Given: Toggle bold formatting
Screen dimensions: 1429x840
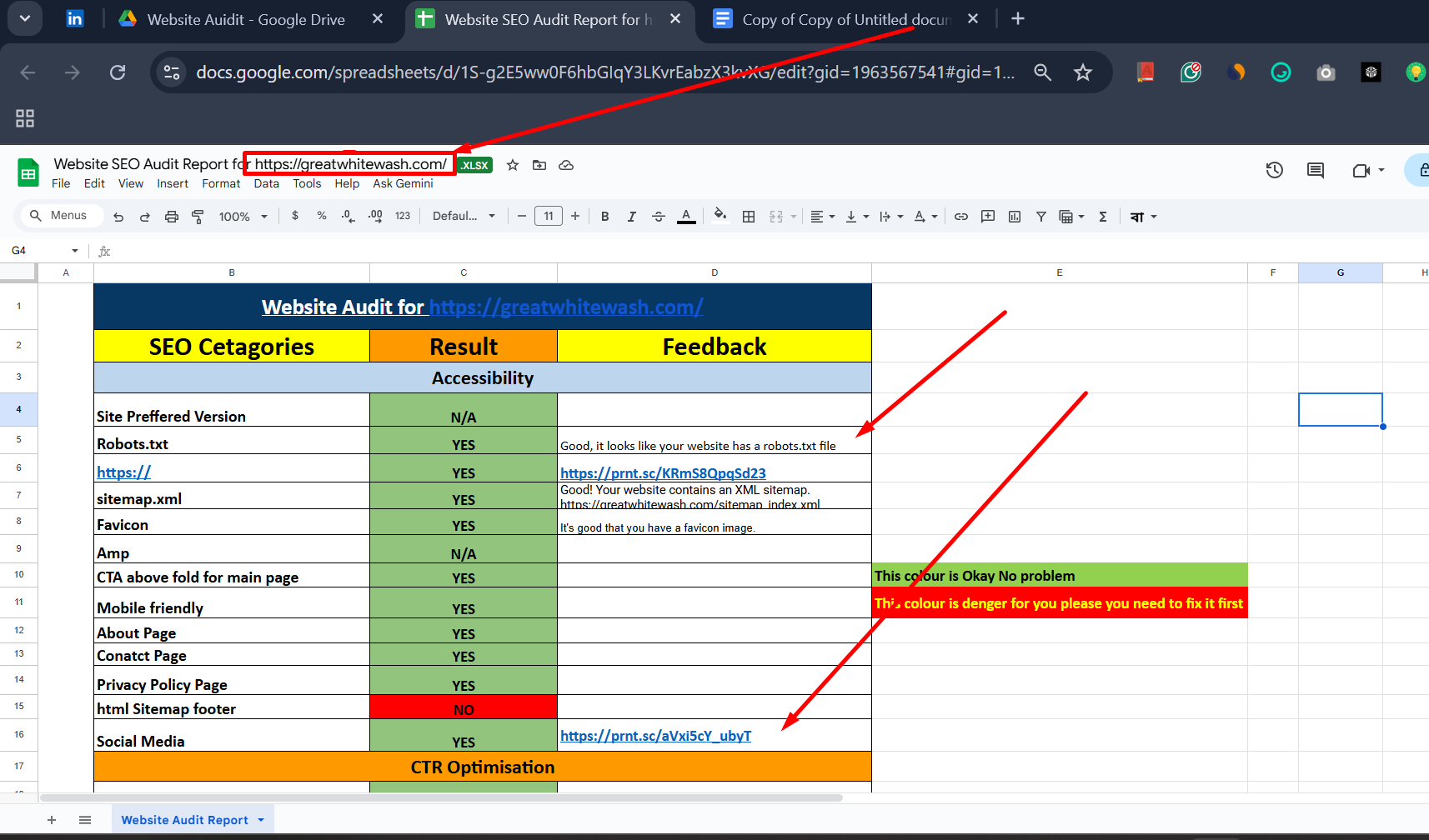Looking at the screenshot, I should (604, 216).
